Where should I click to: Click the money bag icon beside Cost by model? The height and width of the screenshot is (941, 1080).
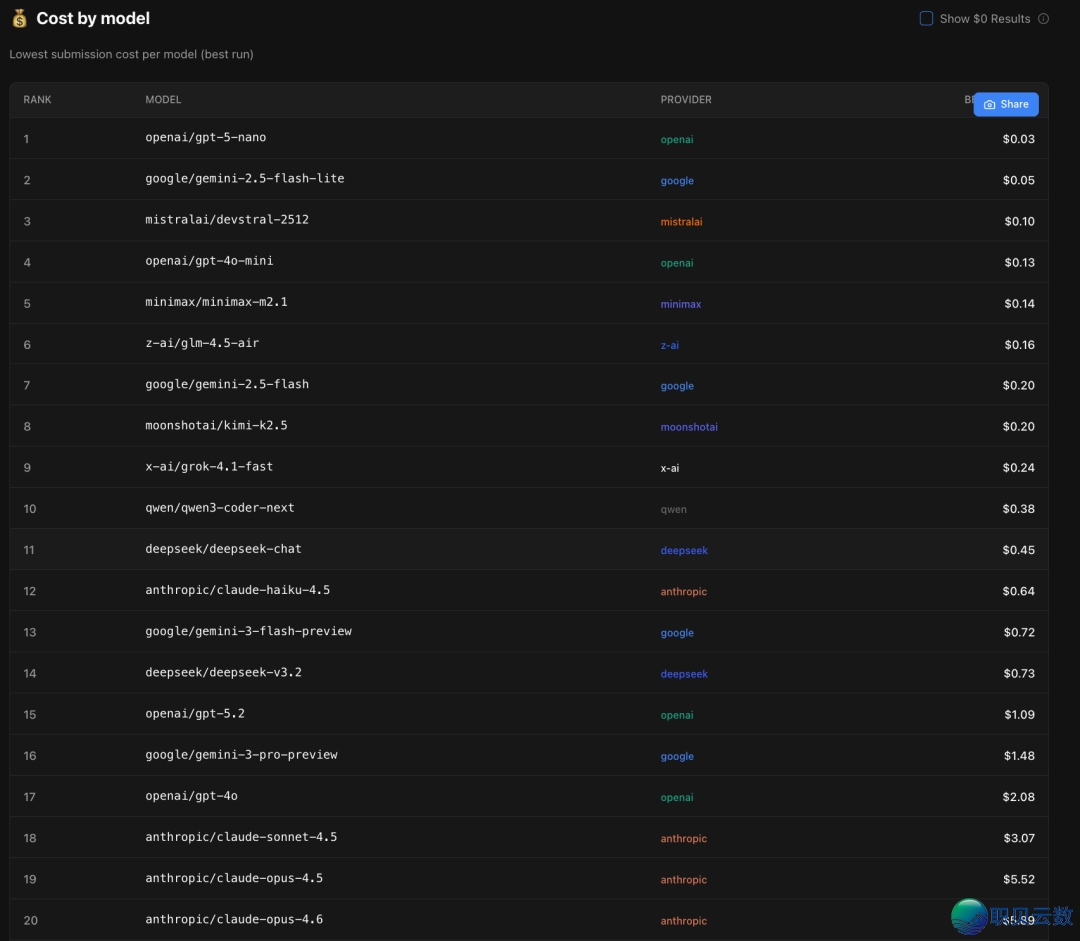(20, 19)
